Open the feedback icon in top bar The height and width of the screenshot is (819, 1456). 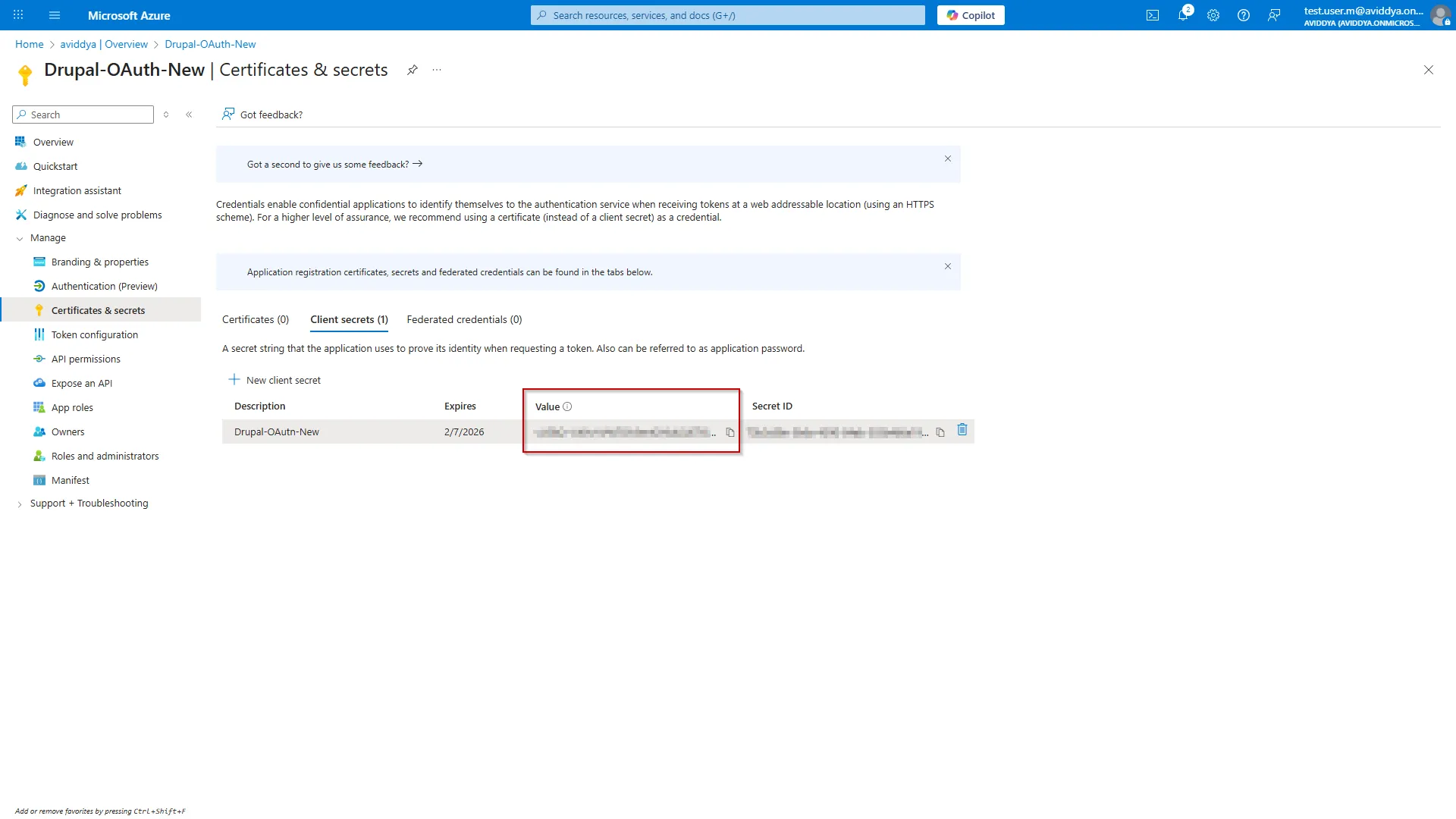1274,15
